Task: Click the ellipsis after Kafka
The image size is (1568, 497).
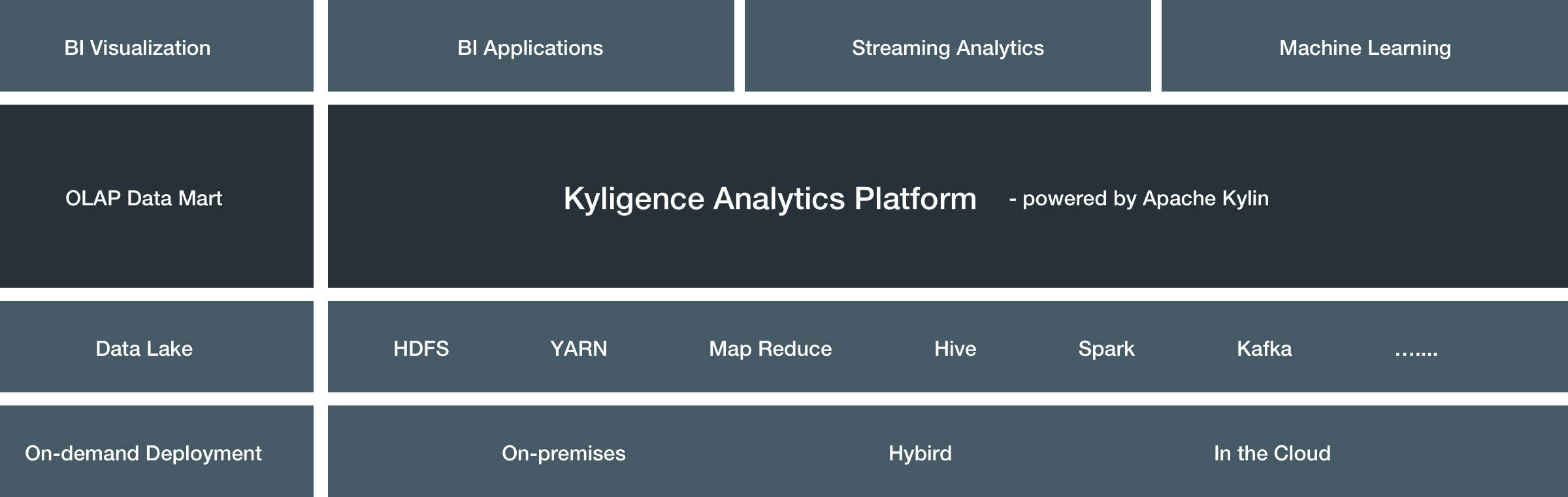Action: (1416, 353)
